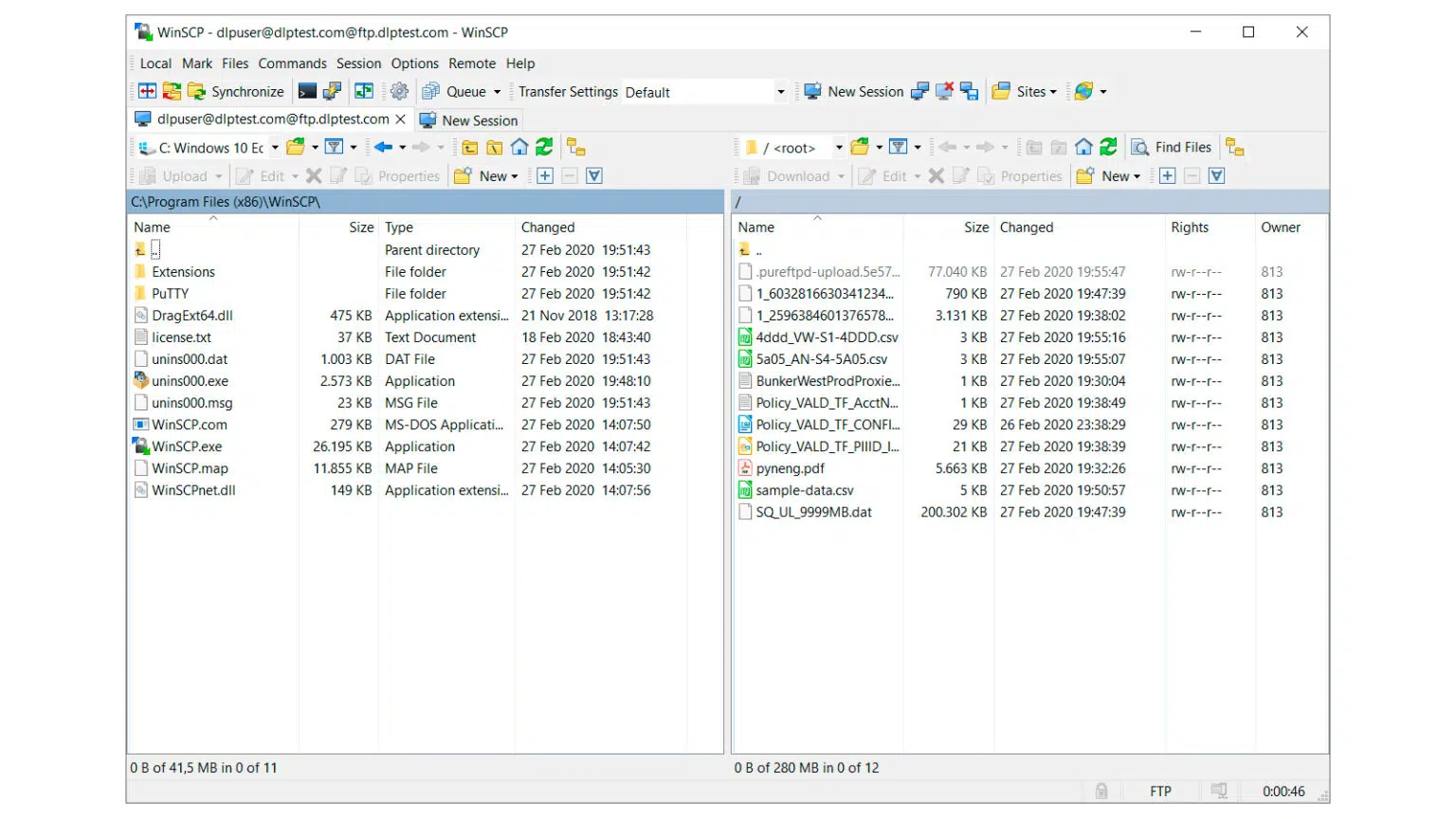Click local panel open directory icon
1456x819 pixels.
[x=297, y=148]
